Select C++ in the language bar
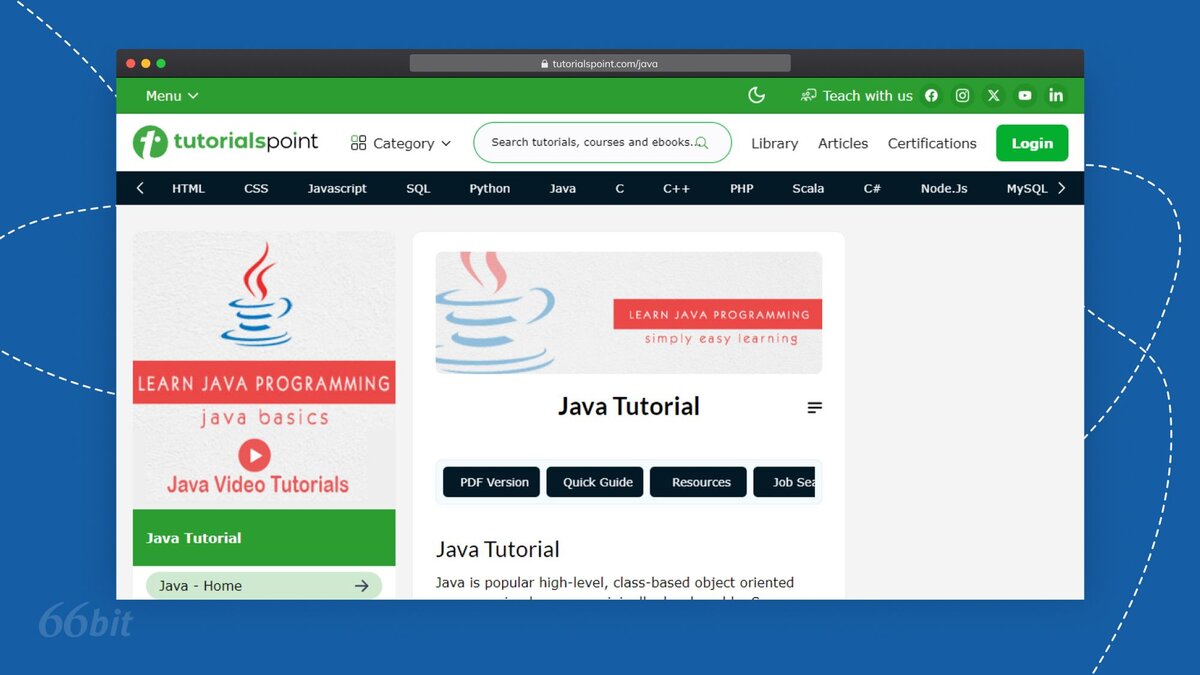 (x=677, y=188)
